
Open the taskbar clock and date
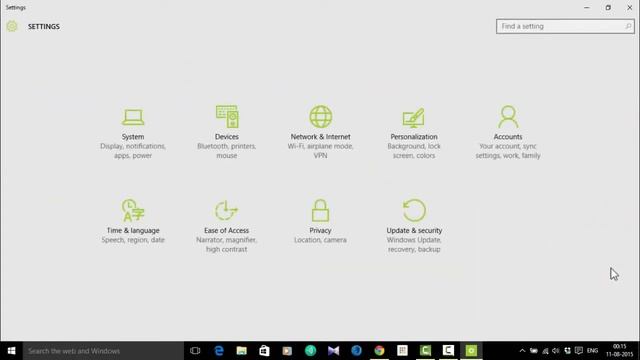(619, 351)
